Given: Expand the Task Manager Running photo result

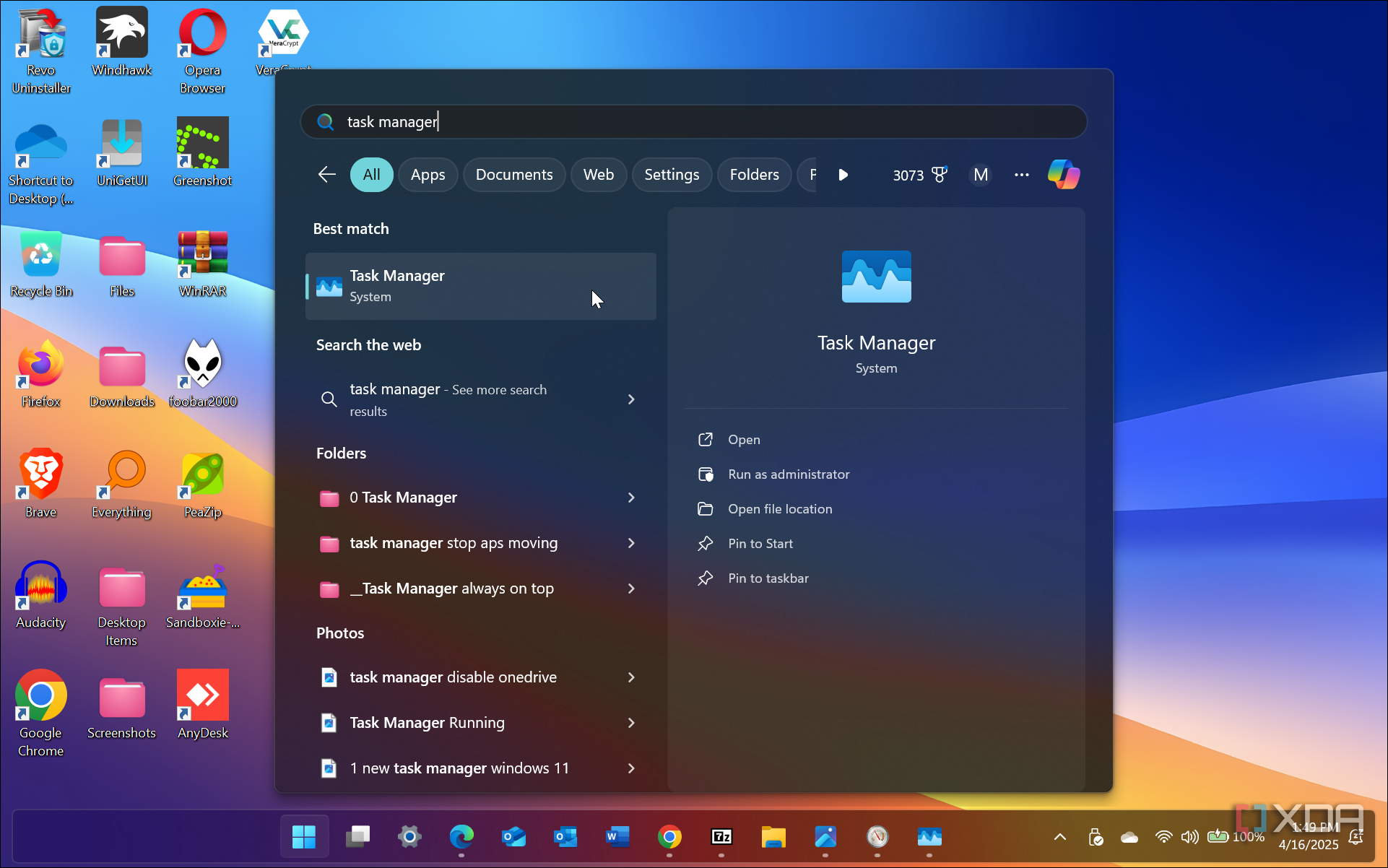Looking at the screenshot, I should 631,723.
